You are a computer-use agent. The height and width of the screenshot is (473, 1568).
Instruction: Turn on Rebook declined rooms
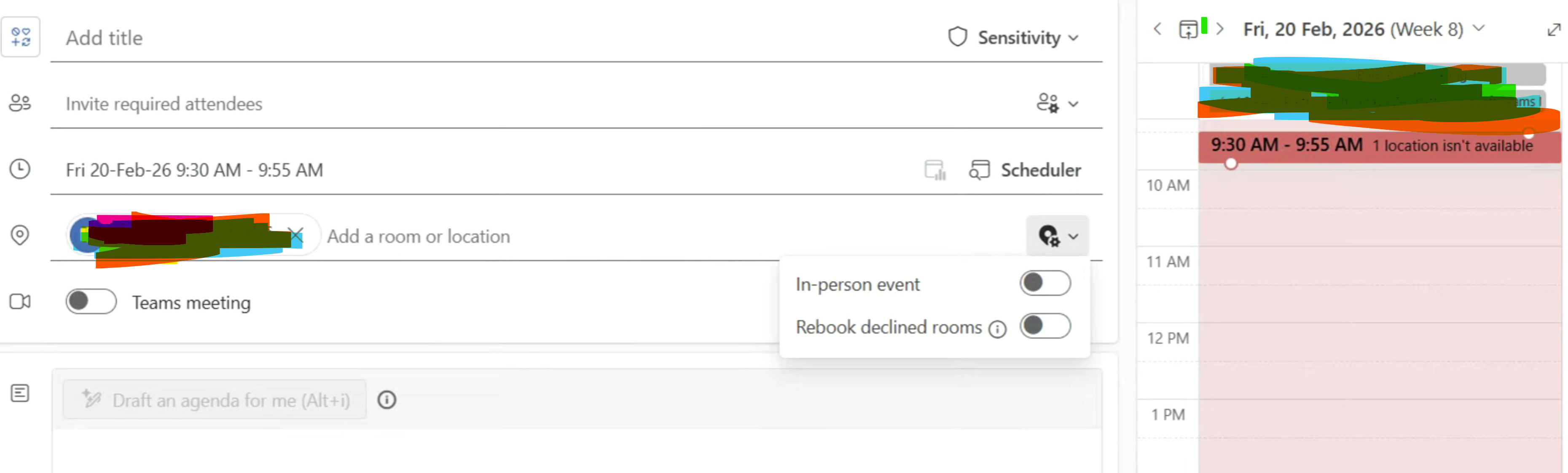(1044, 326)
